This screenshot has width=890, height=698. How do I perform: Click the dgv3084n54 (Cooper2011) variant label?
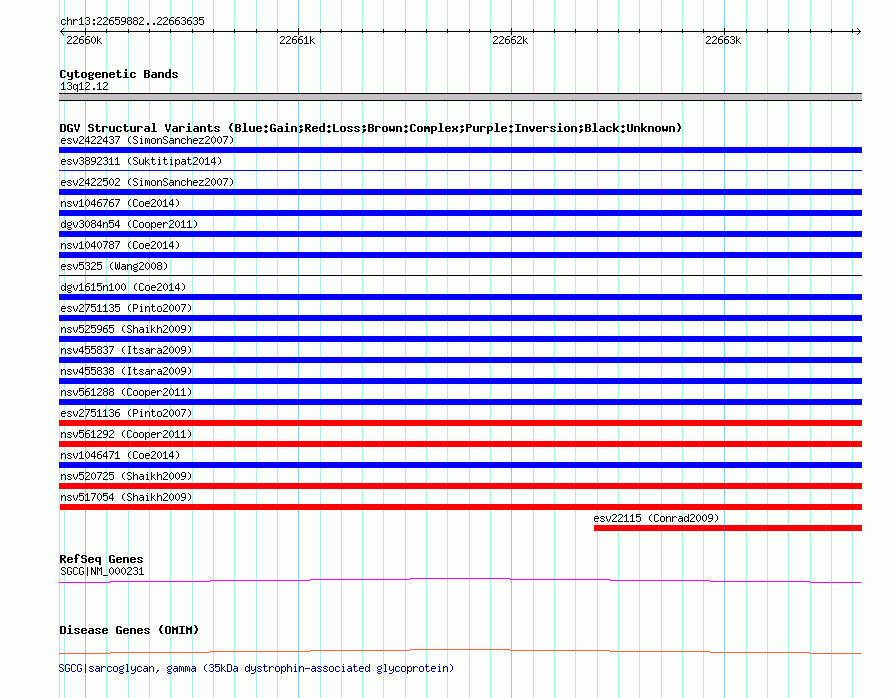tap(128, 224)
